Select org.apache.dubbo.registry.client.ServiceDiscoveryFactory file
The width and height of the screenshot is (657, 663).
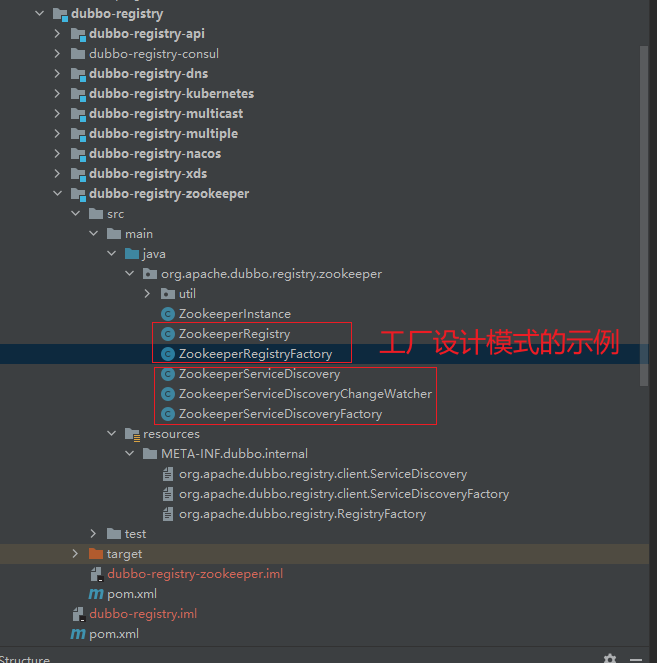click(x=344, y=494)
